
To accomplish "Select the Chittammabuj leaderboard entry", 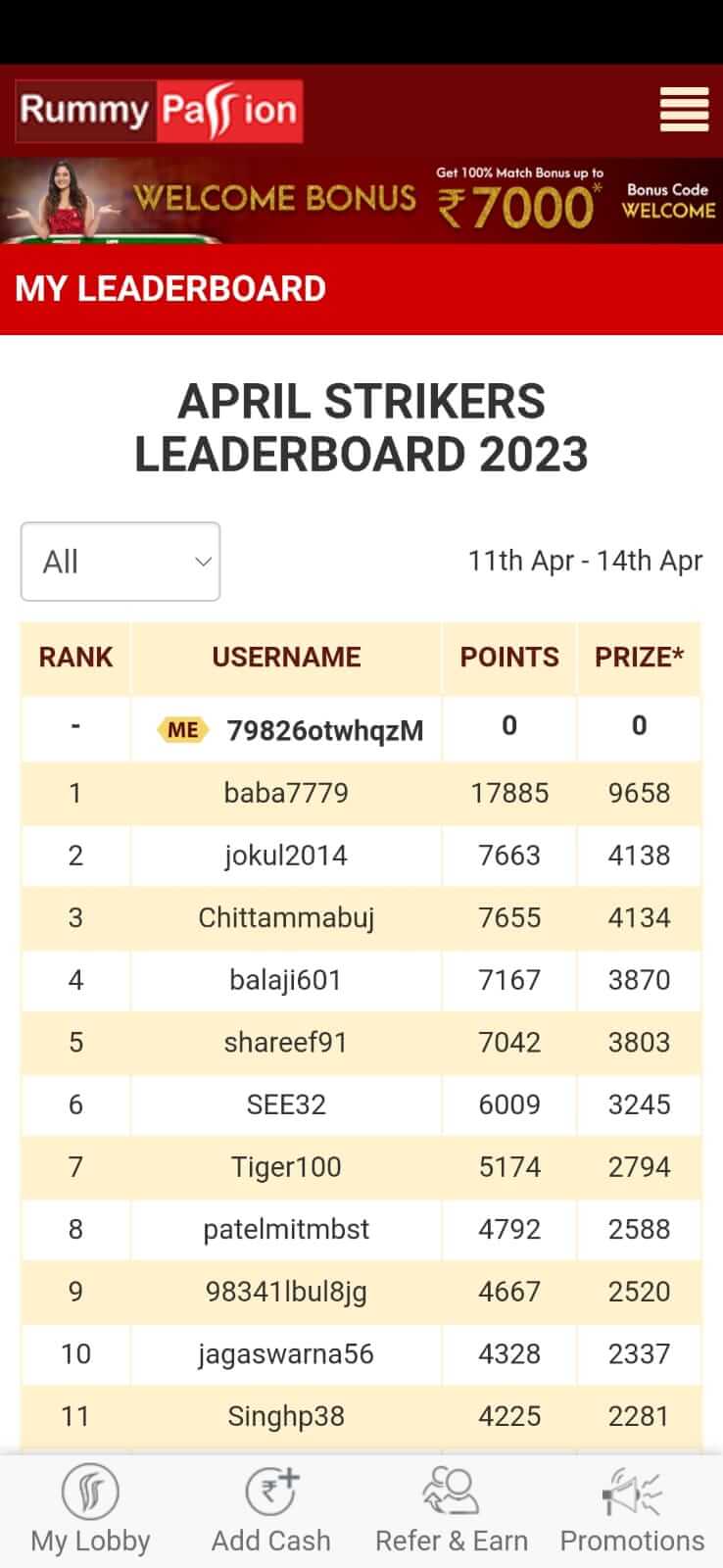I will [x=361, y=918].
